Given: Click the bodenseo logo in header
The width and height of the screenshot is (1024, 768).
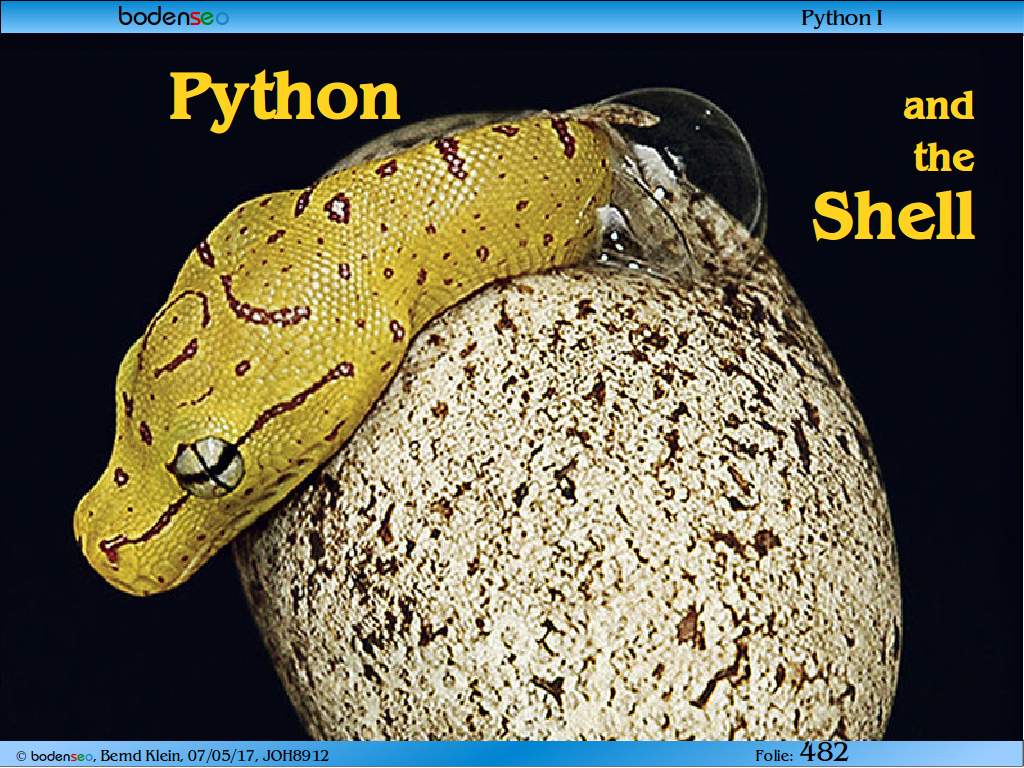Looking at the screenshot, I should tap(174, 16).
